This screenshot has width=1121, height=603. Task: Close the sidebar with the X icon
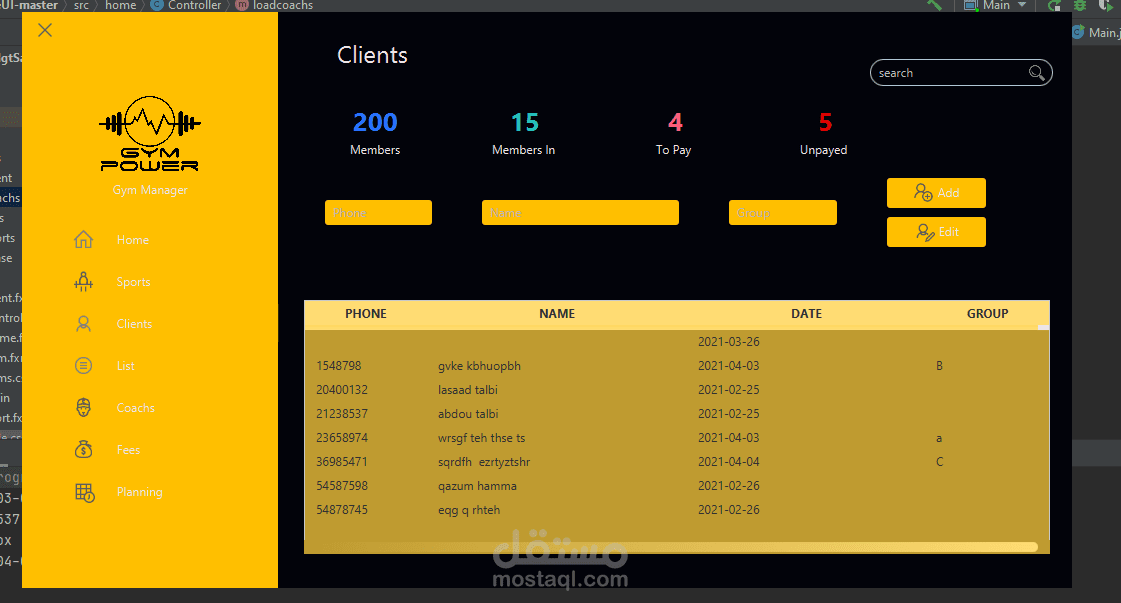coord(45,30)
